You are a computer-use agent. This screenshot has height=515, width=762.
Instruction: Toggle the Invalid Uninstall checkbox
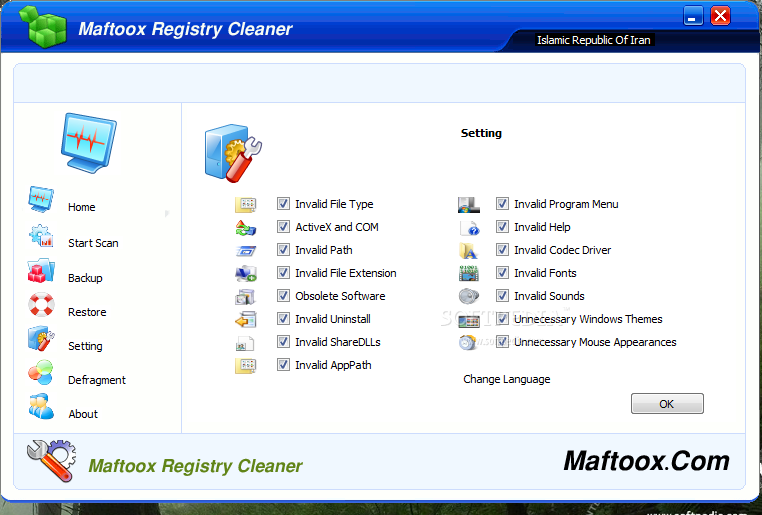click(283, 319)
